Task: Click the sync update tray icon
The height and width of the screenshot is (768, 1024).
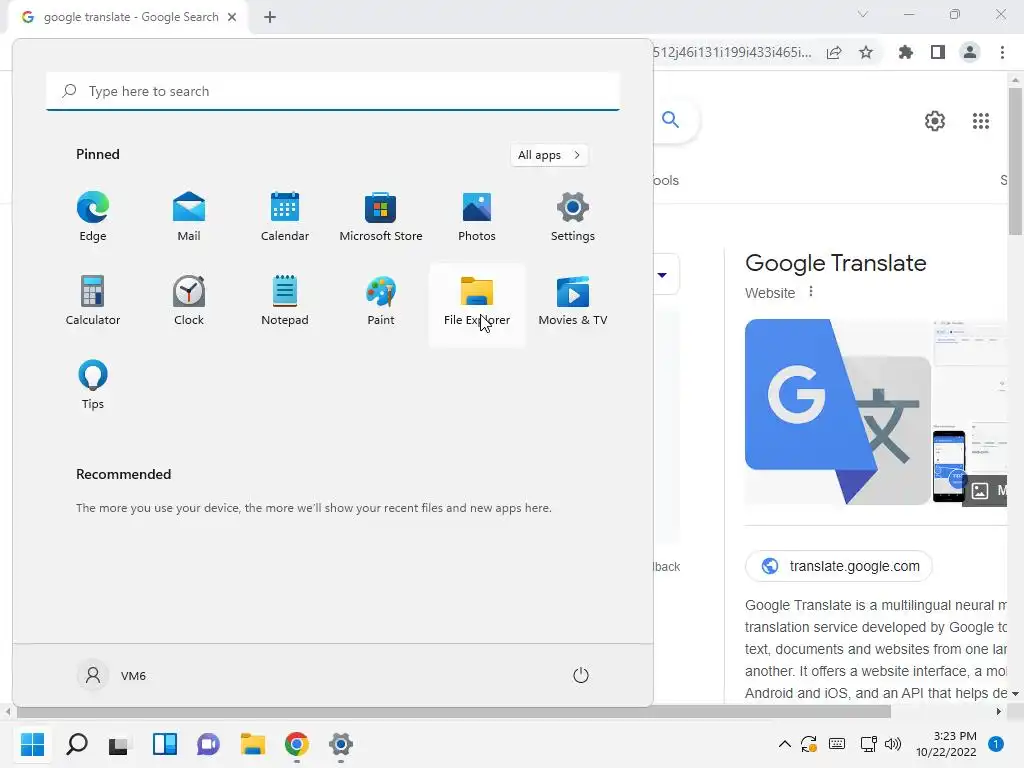Action: [x=809, y=744]
